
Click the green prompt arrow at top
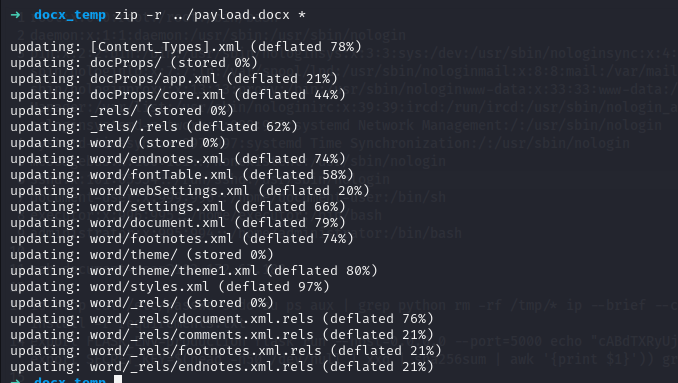[16, 15]
